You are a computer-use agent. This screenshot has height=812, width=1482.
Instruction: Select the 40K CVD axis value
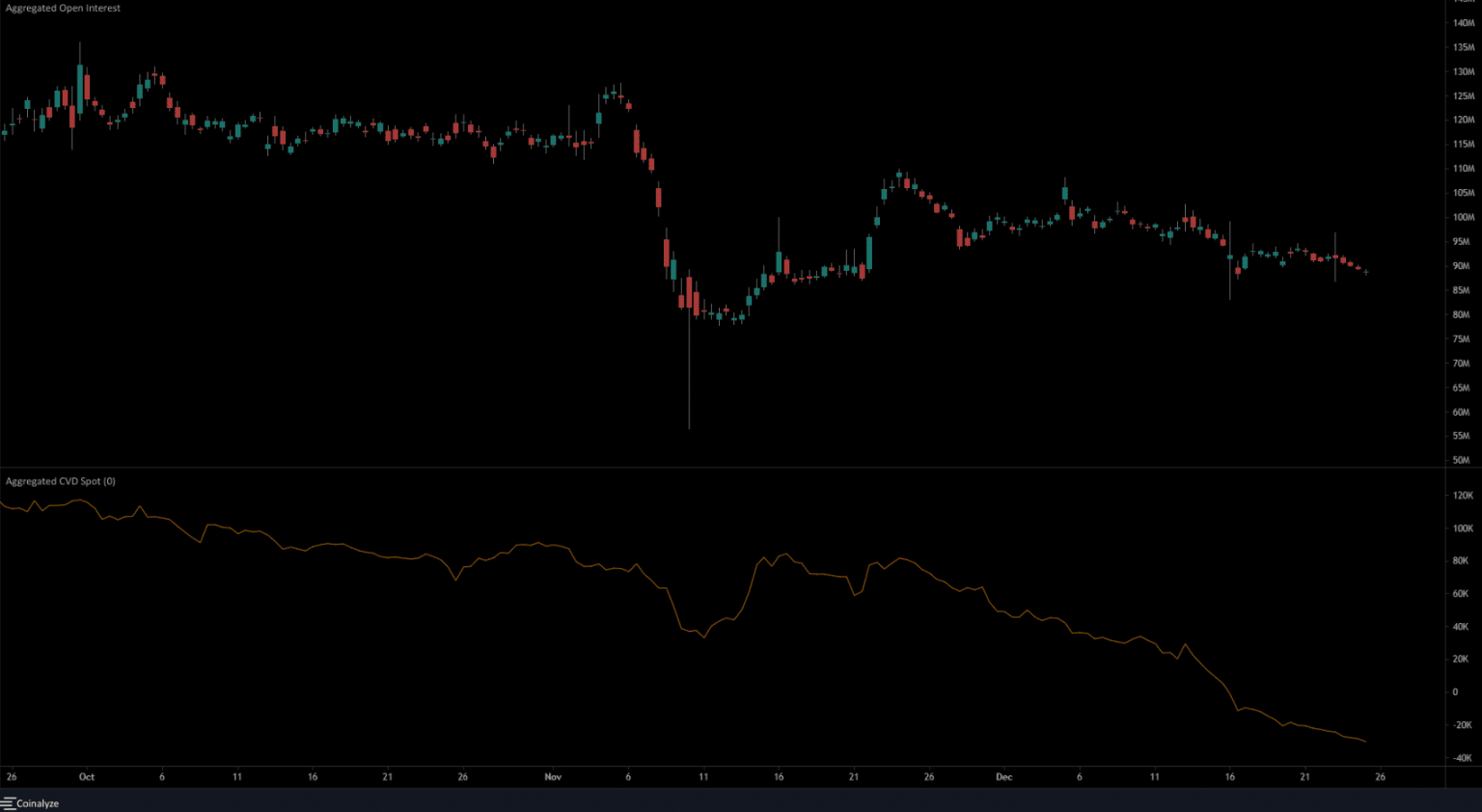(1461, 627)
